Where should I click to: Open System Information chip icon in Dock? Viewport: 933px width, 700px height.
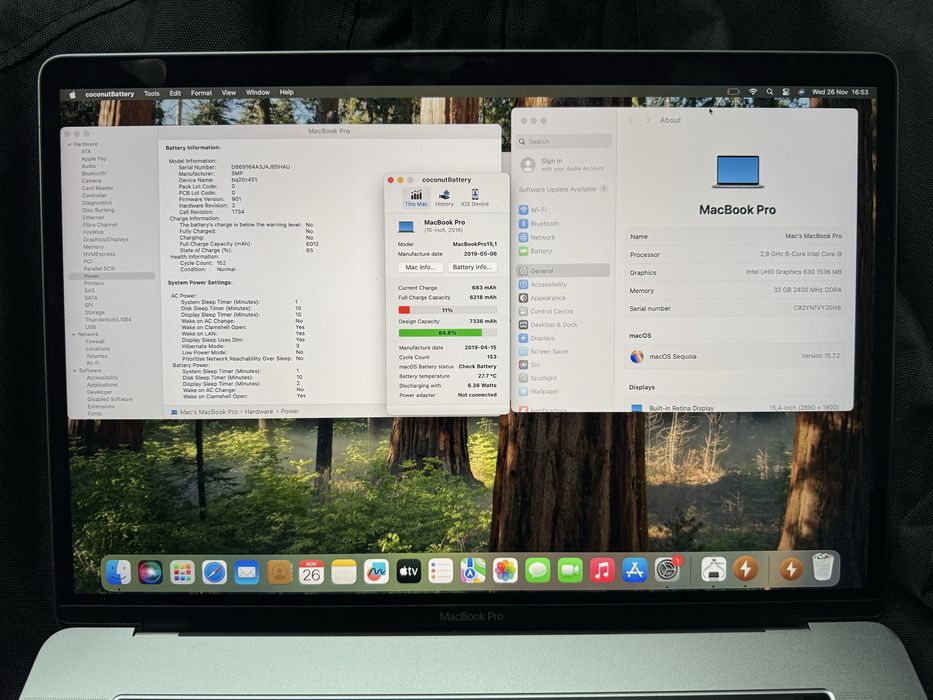pos(713,569)
